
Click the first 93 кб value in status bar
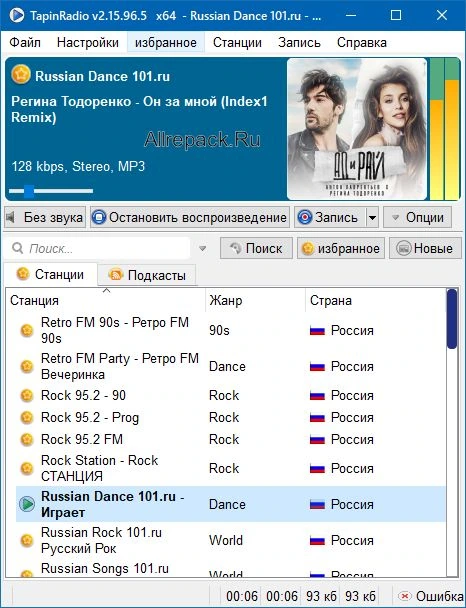[x=321, y=596]
